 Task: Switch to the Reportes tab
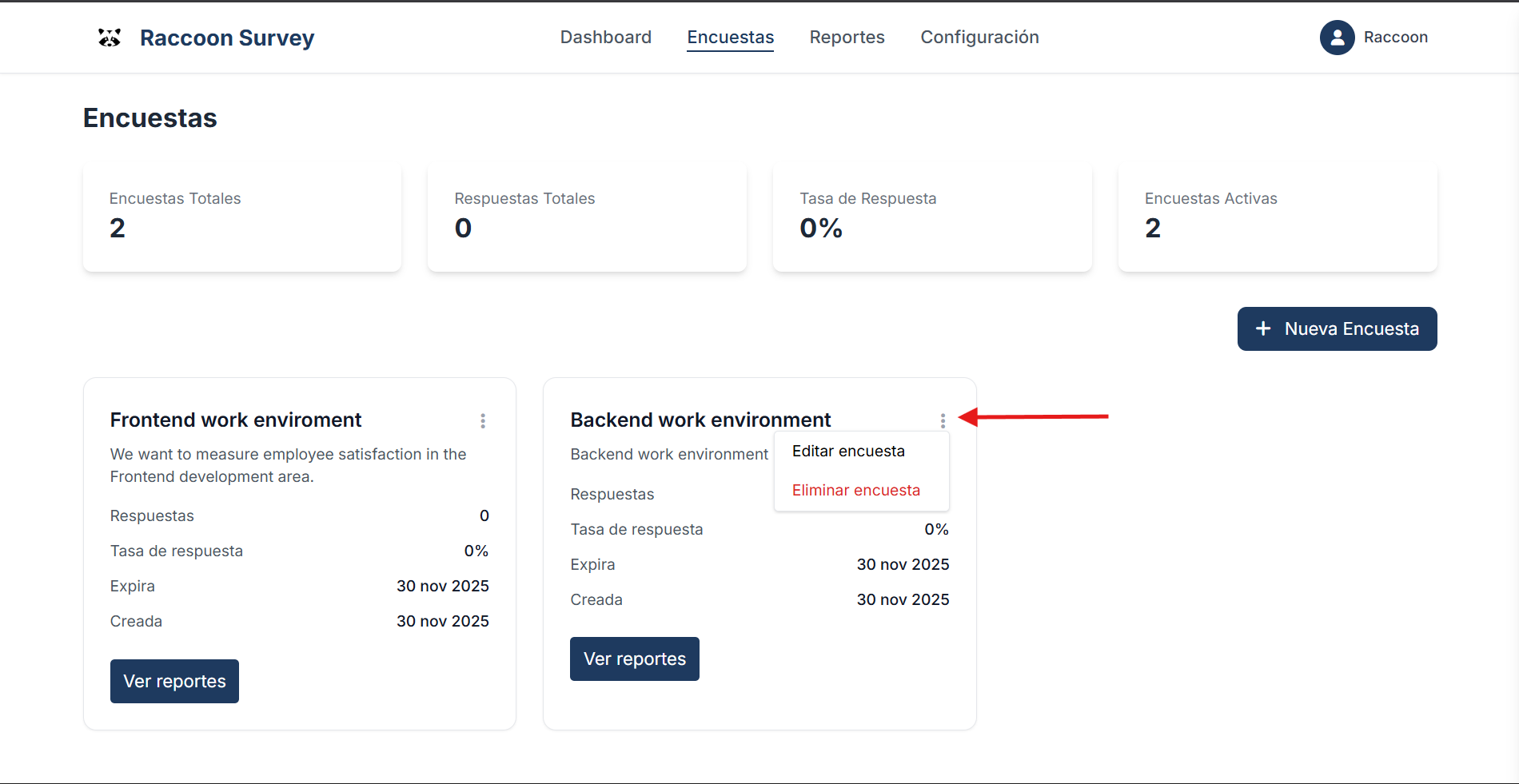pyautogui.click(x=847, y=38)
